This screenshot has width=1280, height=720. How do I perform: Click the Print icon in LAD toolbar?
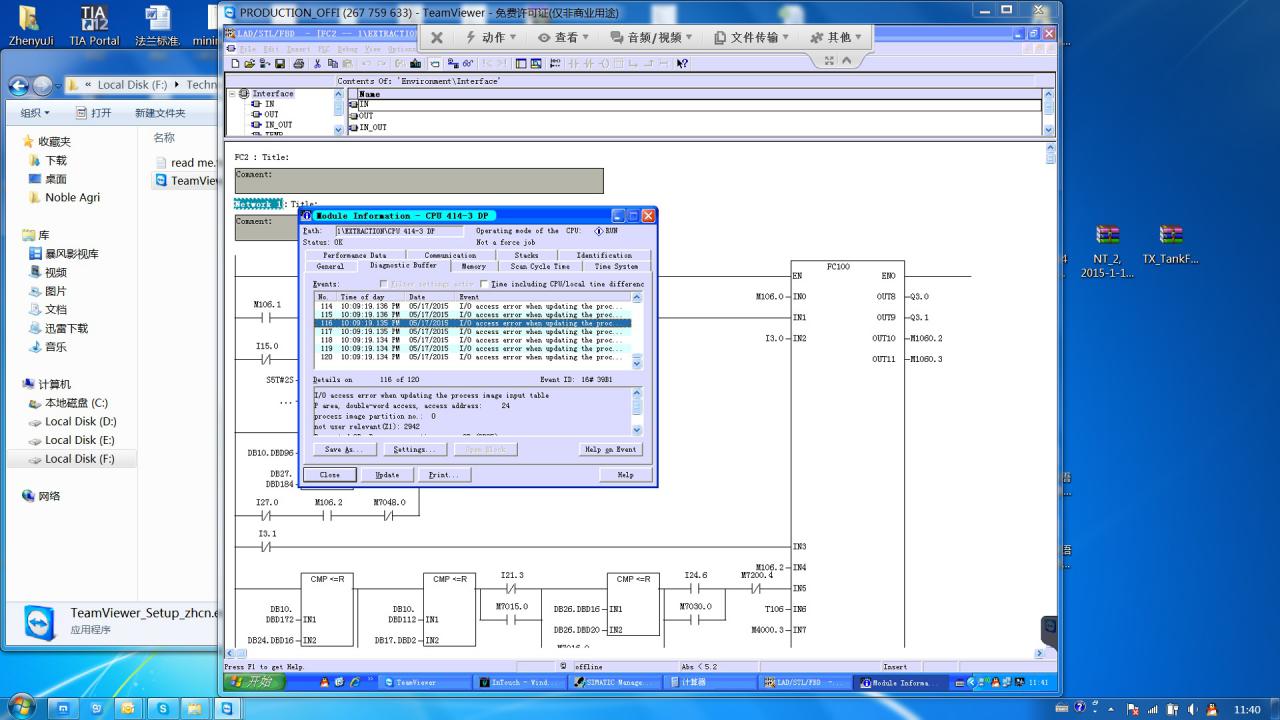[299, 63]
